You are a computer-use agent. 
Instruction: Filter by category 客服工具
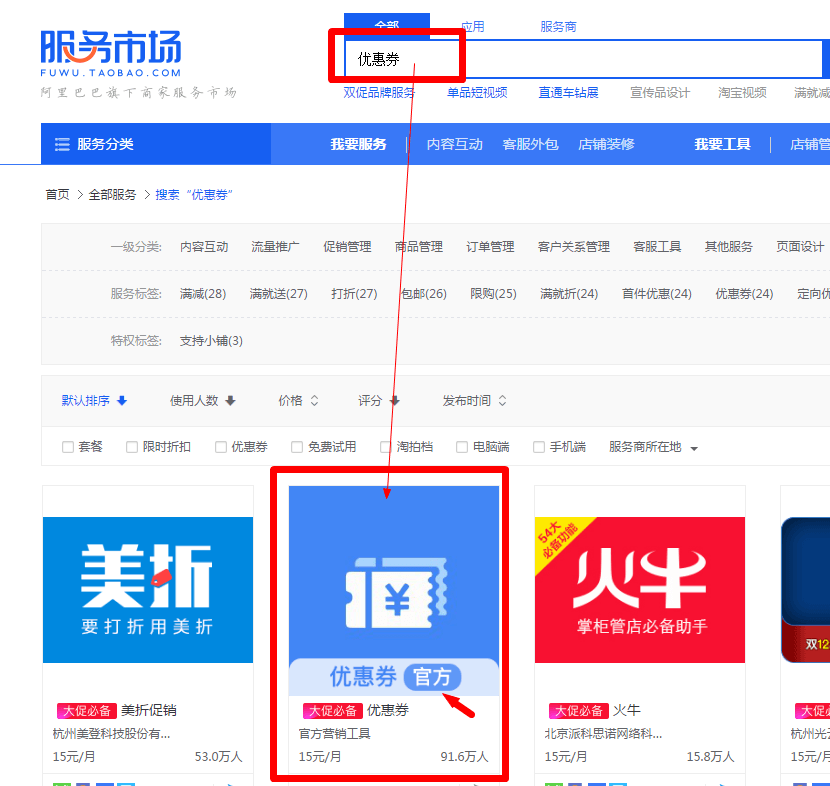click(657, 247)
